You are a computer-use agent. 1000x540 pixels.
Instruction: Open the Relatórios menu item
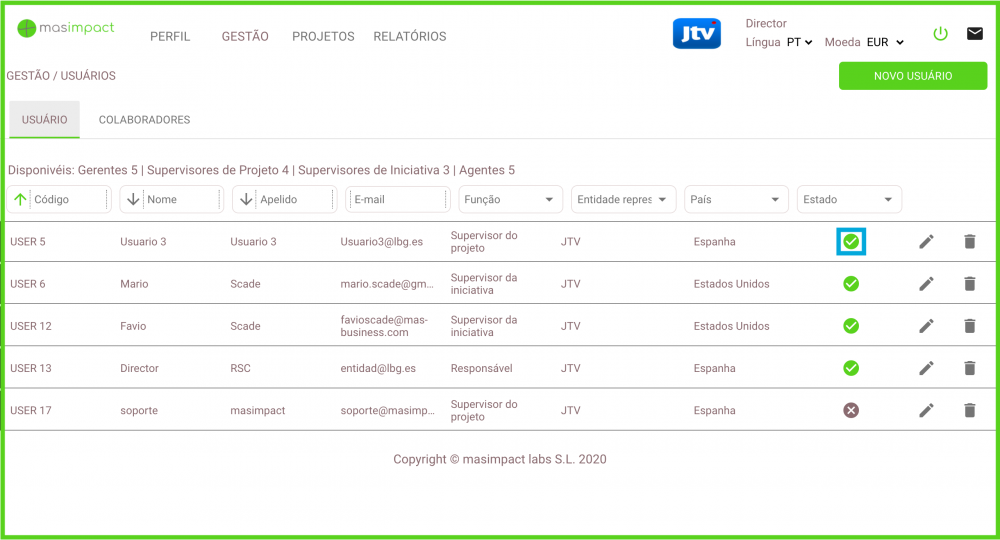click(x=409, y=37)
